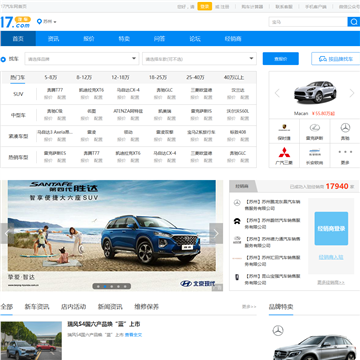Switch to the 店内活动 news tab

point(73,307)
